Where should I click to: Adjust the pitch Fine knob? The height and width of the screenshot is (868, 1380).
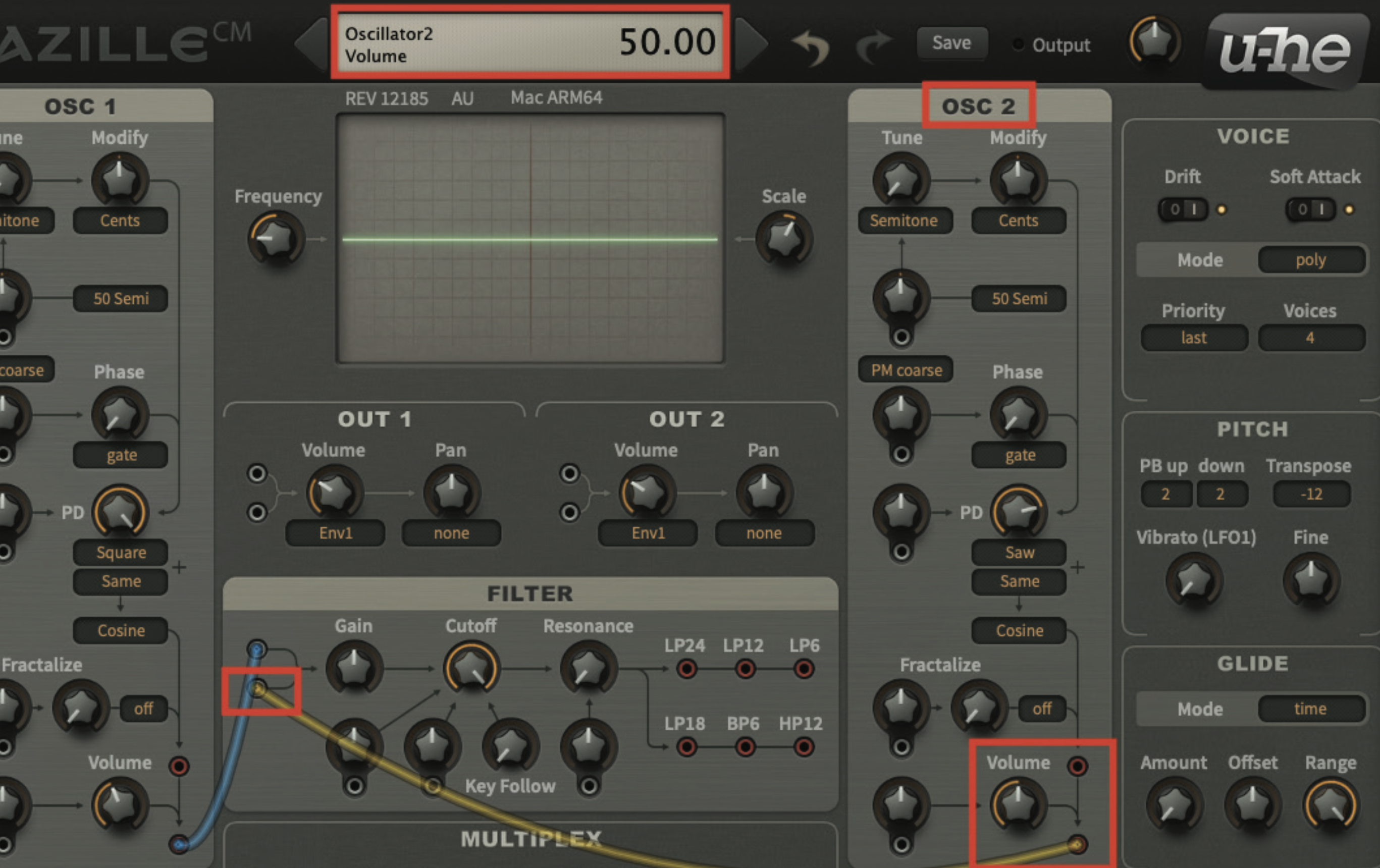[x=1311, y=580]
